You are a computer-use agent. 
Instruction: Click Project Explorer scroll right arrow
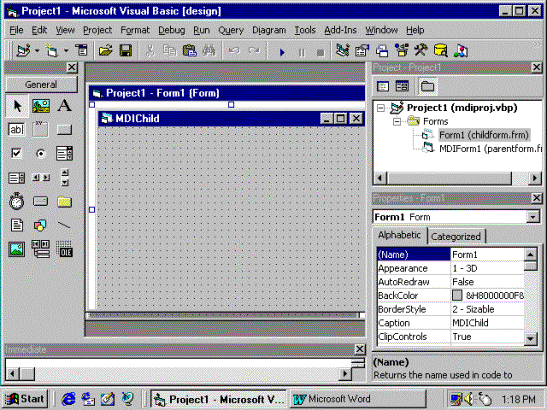[535, 178]
